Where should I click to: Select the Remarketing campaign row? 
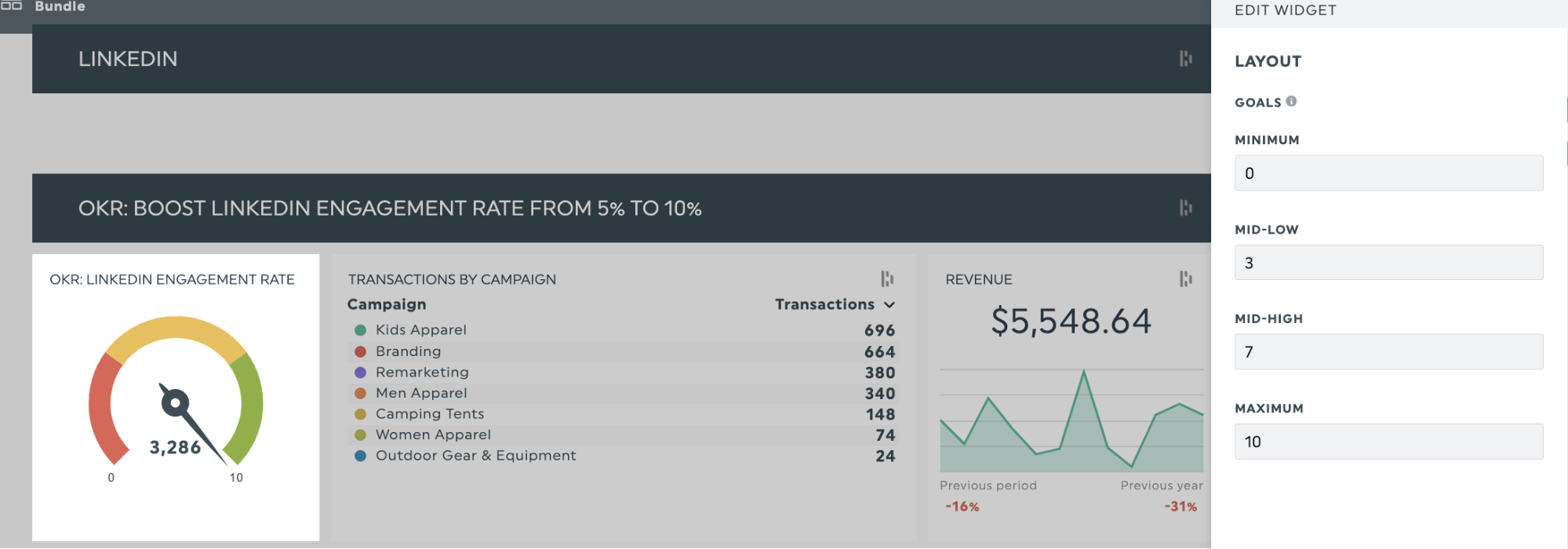[422, 373]
